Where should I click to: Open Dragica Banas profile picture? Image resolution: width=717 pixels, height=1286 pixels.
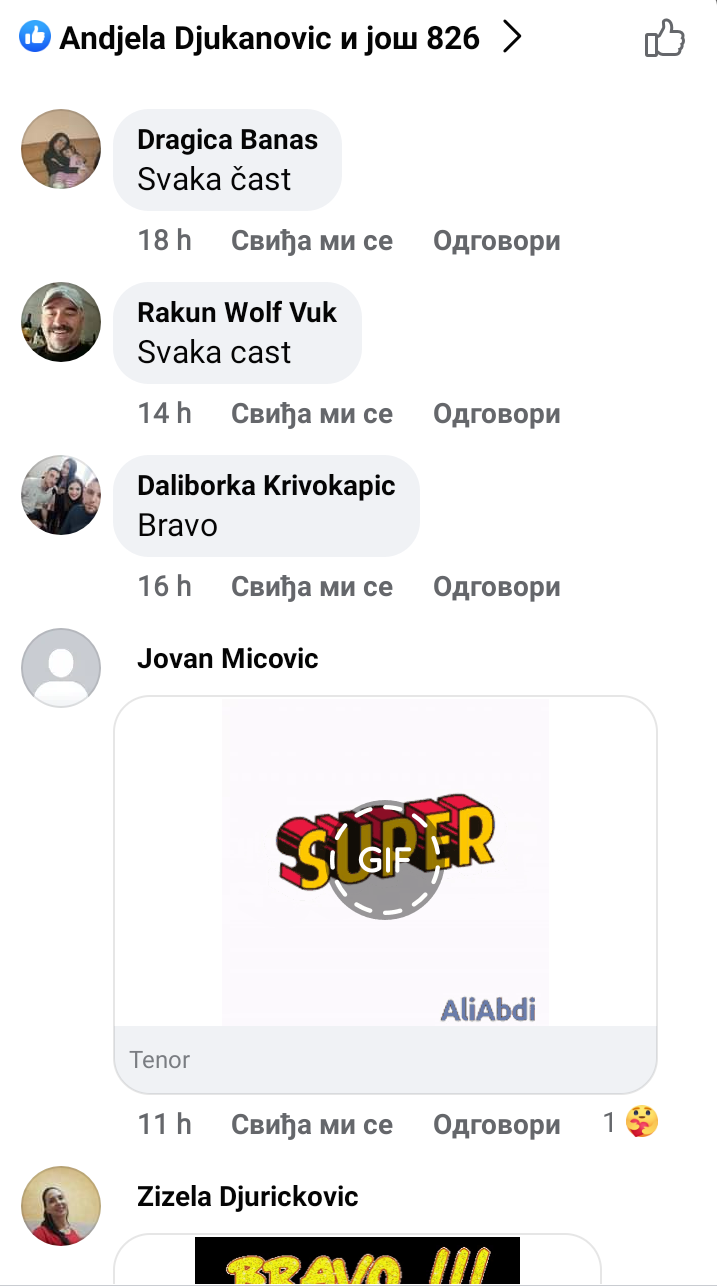click(x=61, y=149)
